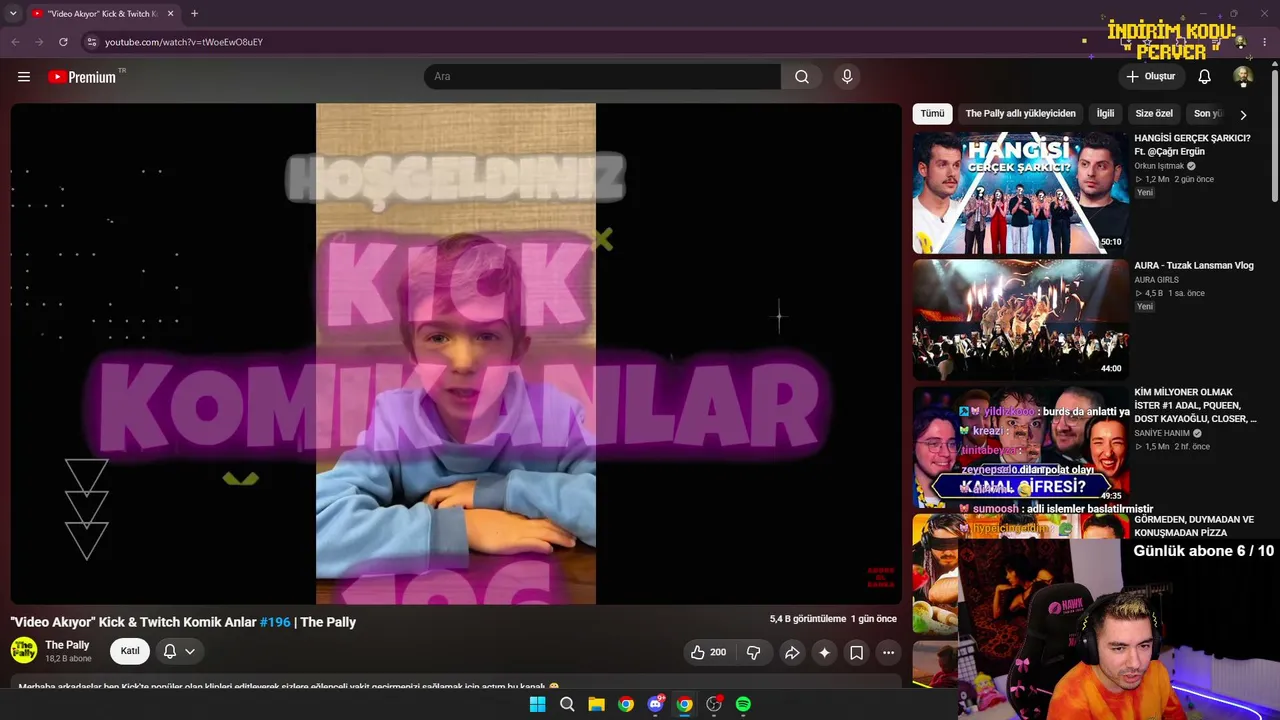Go forward with the browser forward arrow
Viewport: 1280px width, 720px height.
(x=39, y=42)
